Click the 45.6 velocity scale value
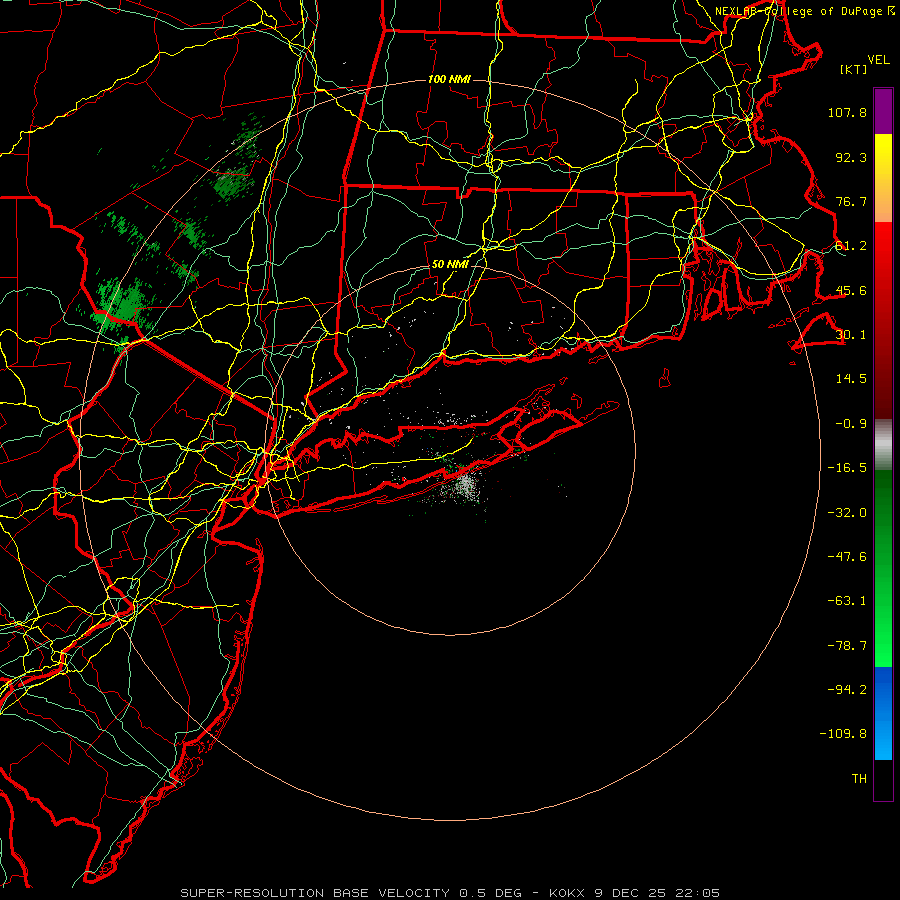This screenshot has height=900, width=900. tap(851, 290)
